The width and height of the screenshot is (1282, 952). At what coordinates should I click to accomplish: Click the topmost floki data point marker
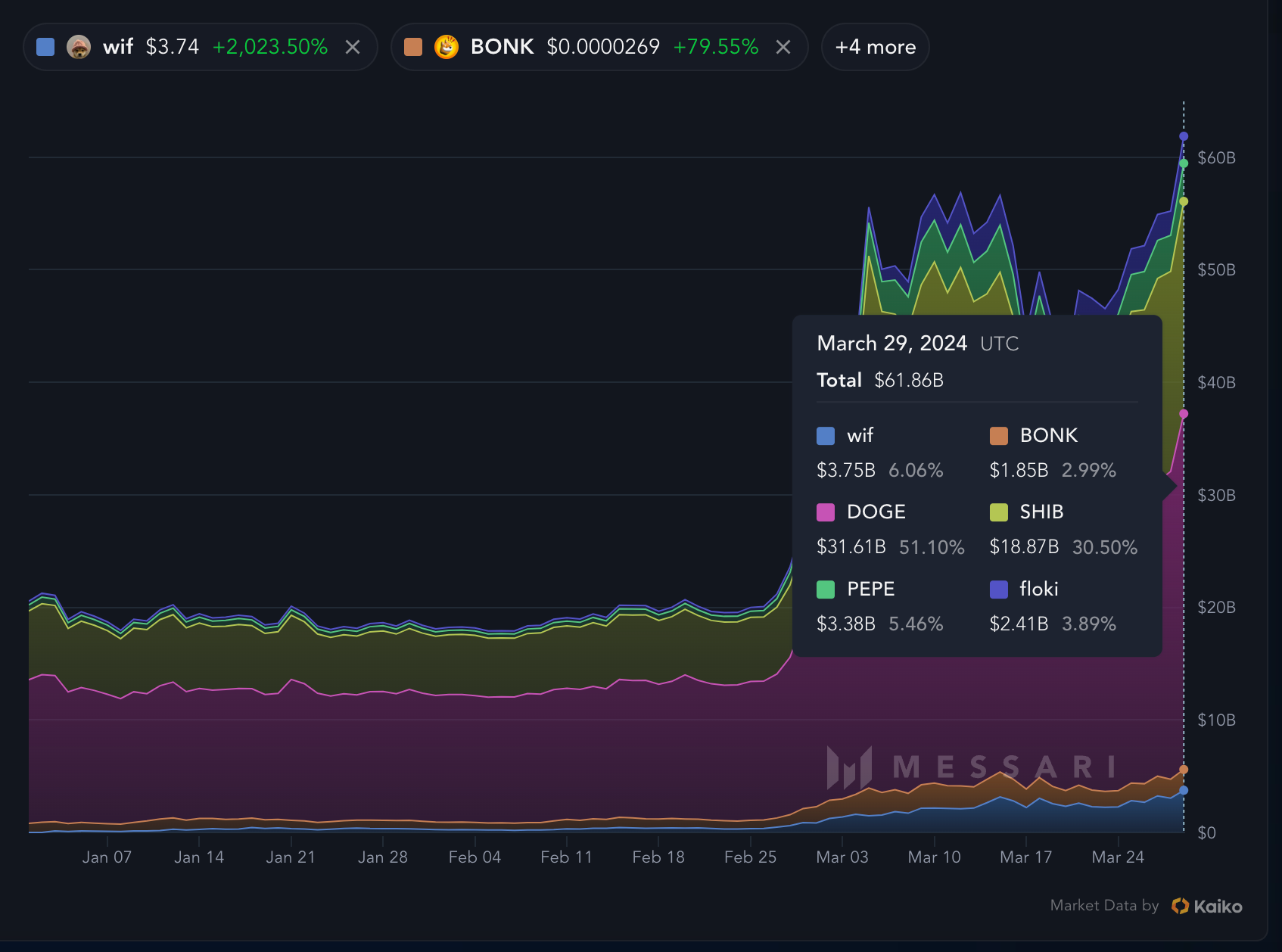click(1184, 136)
